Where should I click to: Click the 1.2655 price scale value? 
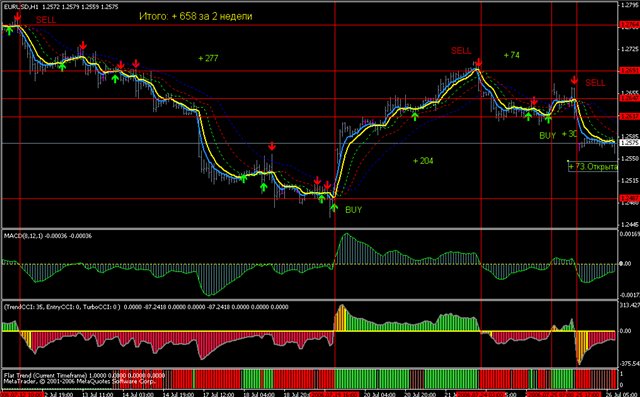630,93
